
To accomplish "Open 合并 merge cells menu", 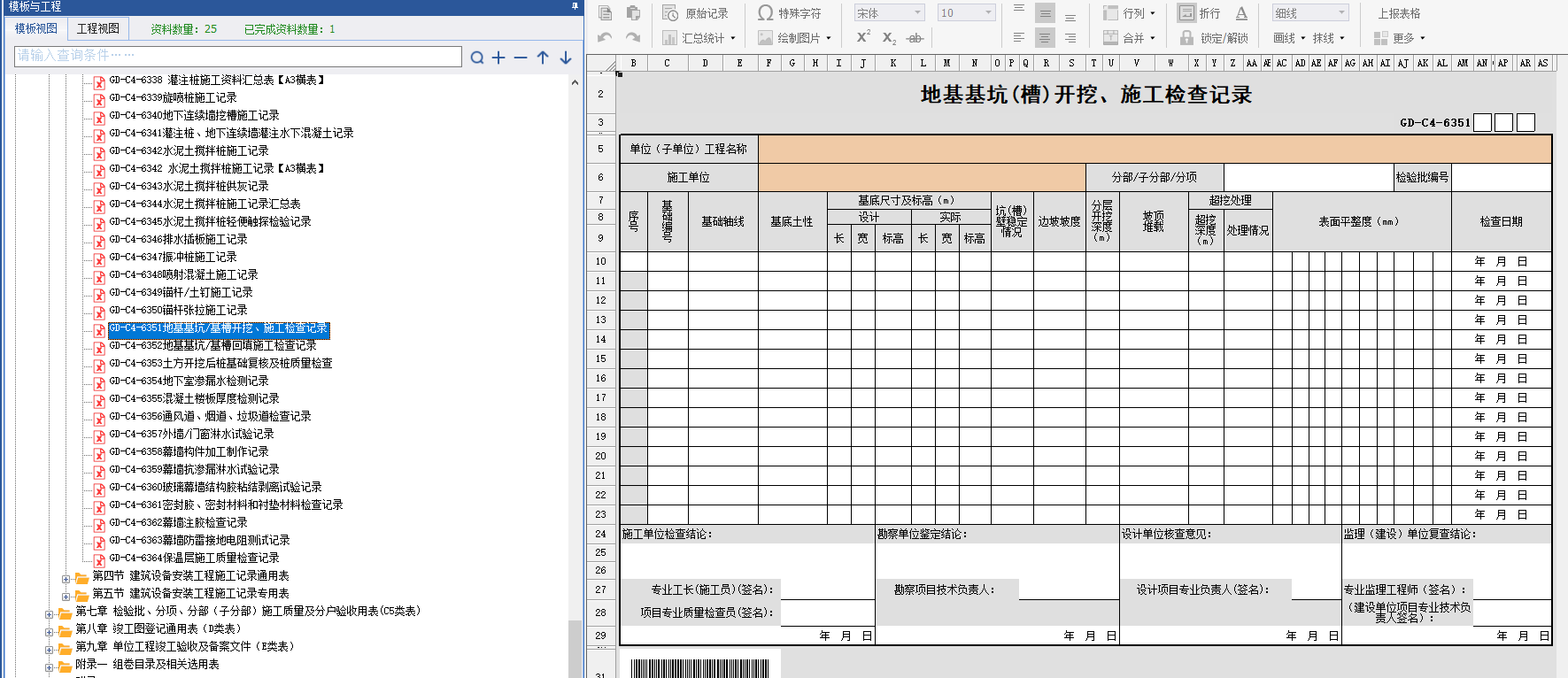I will coord(1129,38).
